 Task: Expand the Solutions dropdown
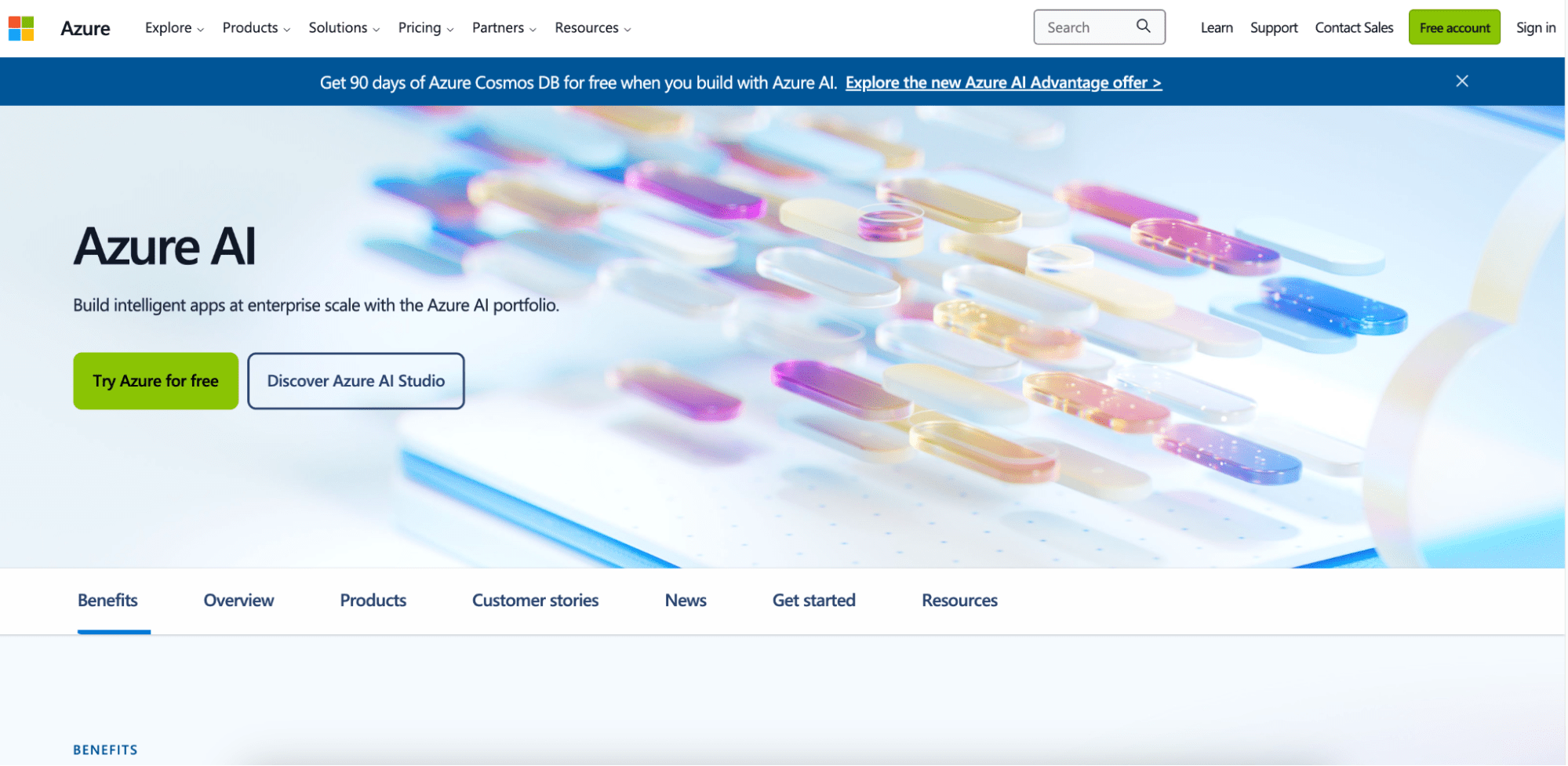tap(344, 27)
